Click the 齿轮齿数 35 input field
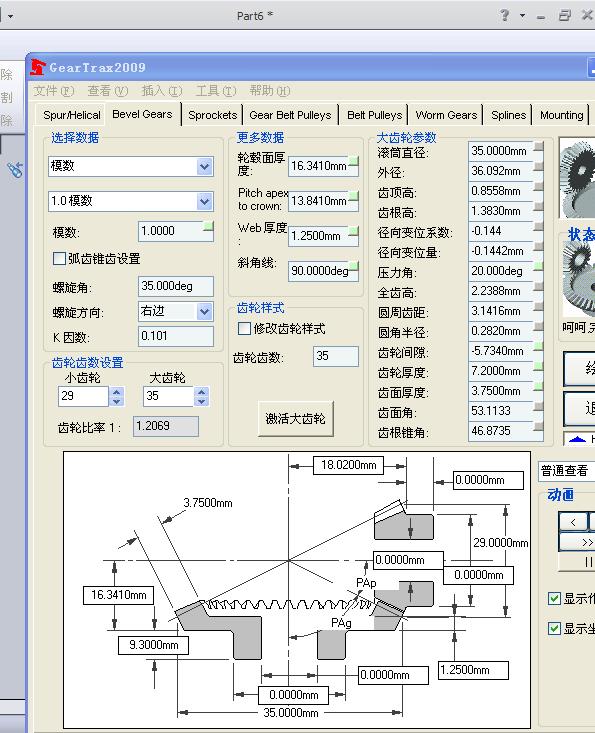 pyautogui.click(x=336, y=356)
